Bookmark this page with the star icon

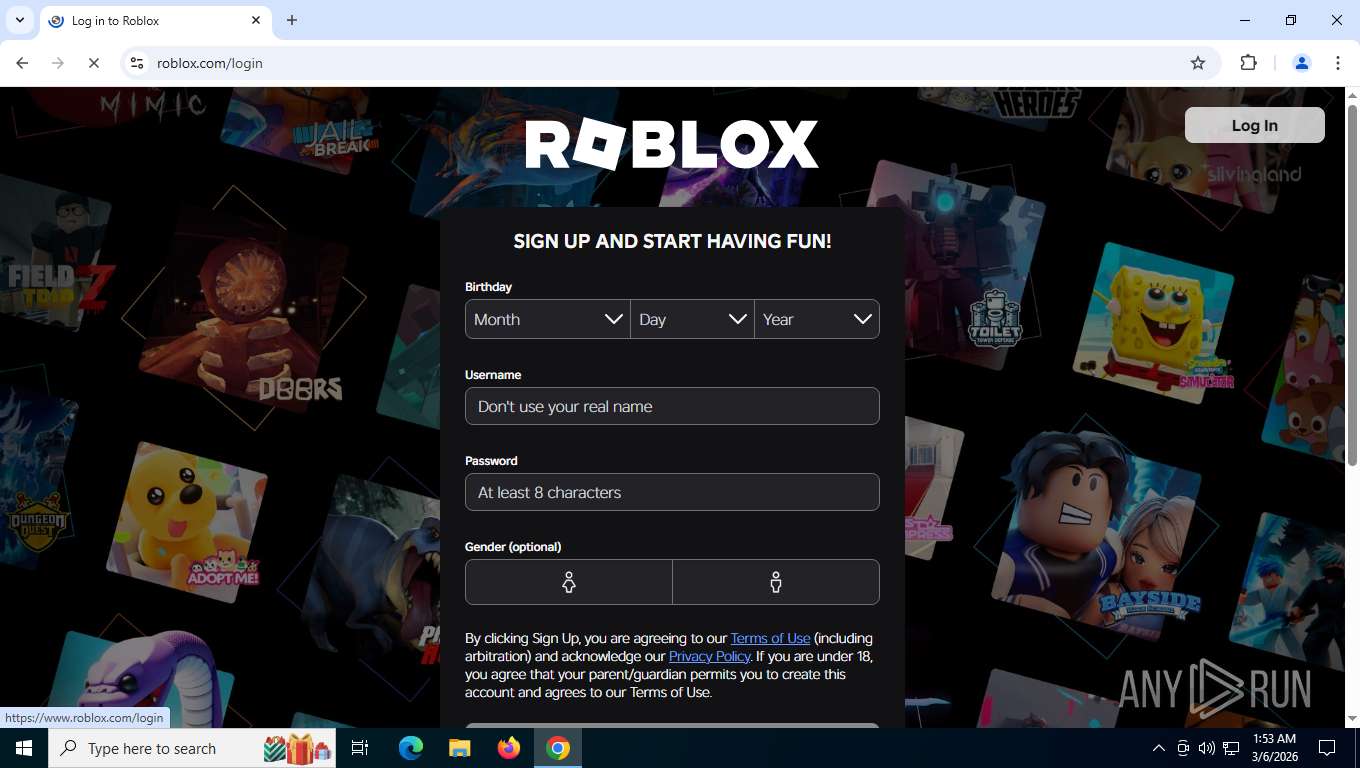pos(1198,63)
